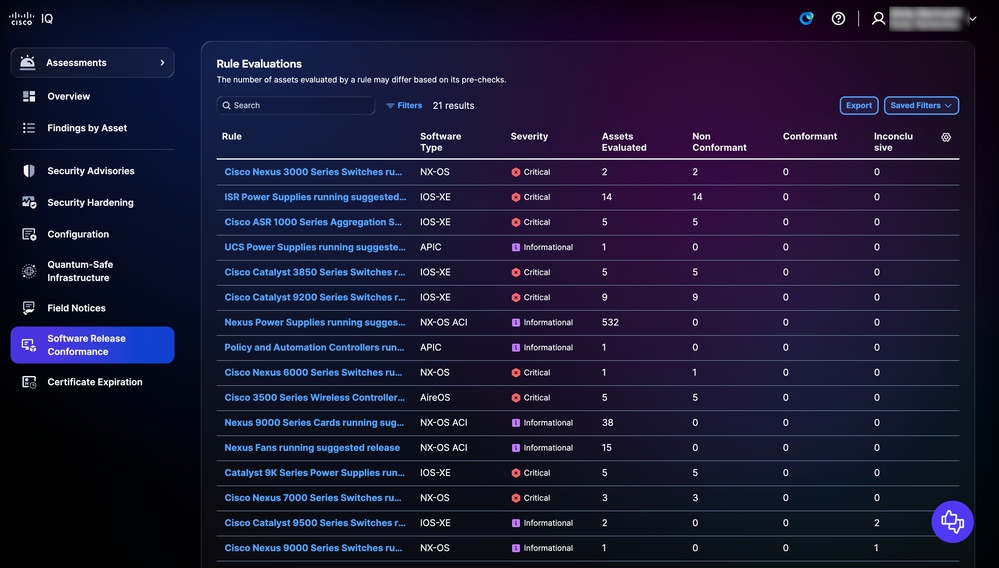Open Cisco Nexus 7000 Series Switches rule
999x568 pixels.
coord(313,498)
